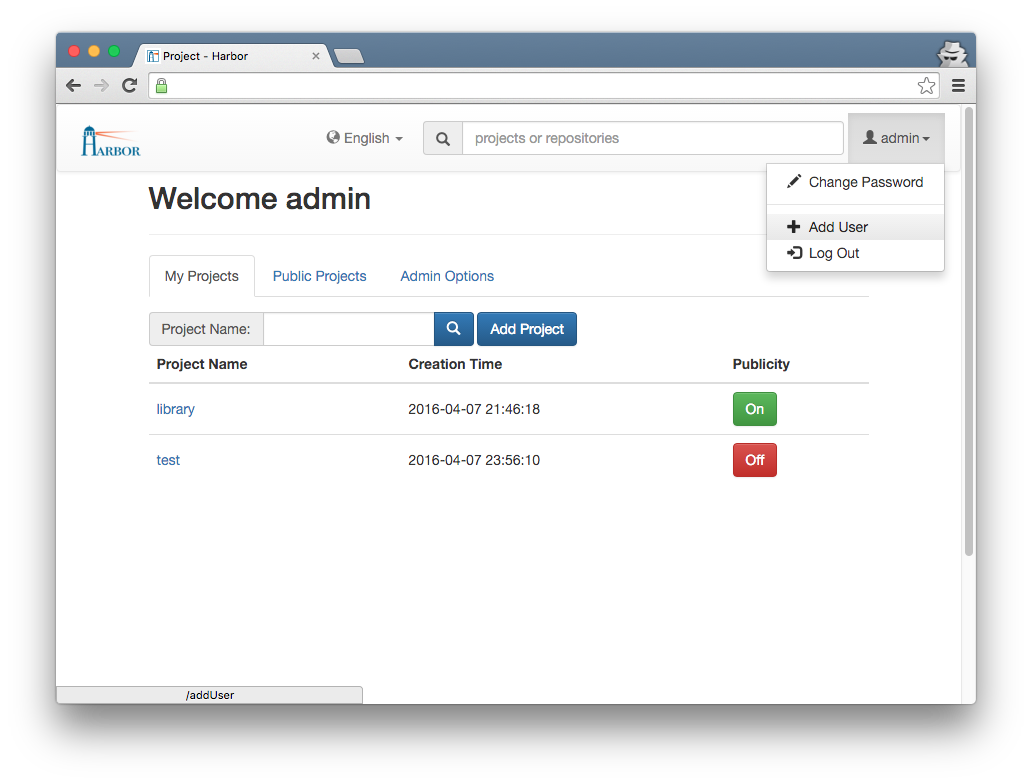Click the Project Name column header
Viewport: 1032px width, 784px height.
click(201, 364)
